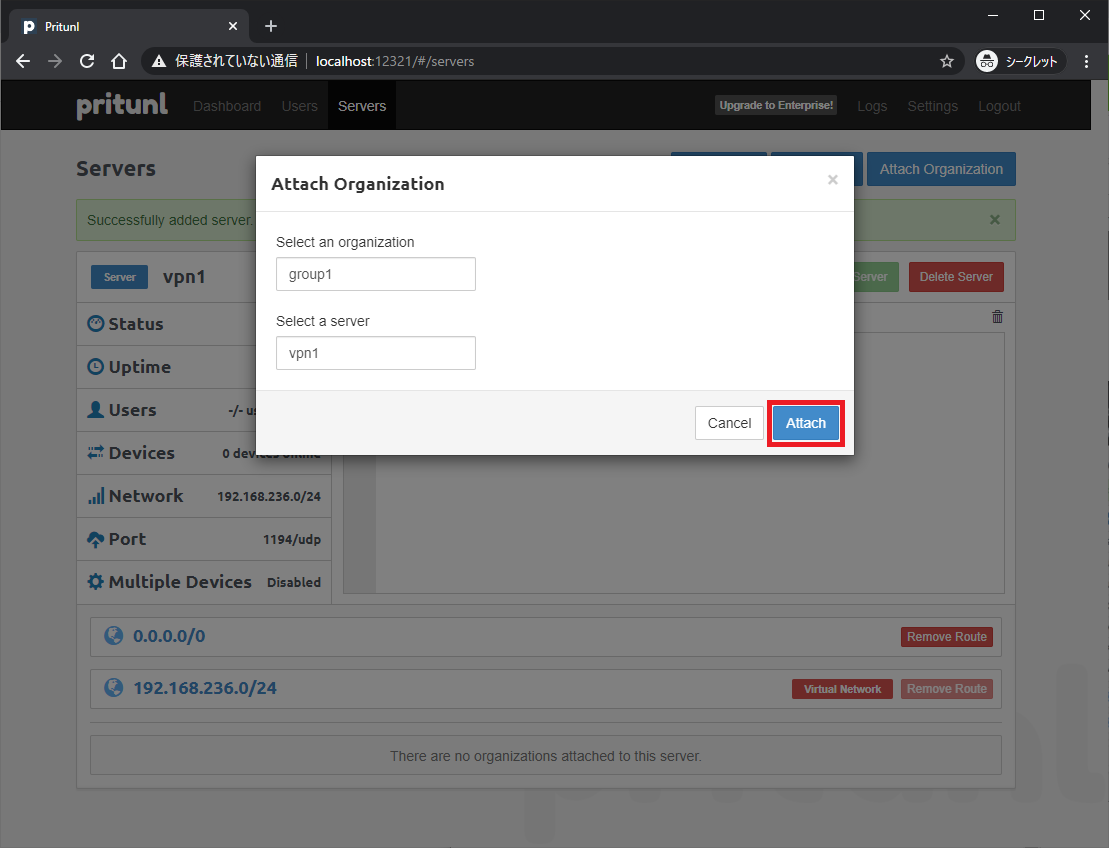The height and width of the screenshot is (848, 1109).
Task: Click the Uptime clock icon
Action: pos(95,367)
